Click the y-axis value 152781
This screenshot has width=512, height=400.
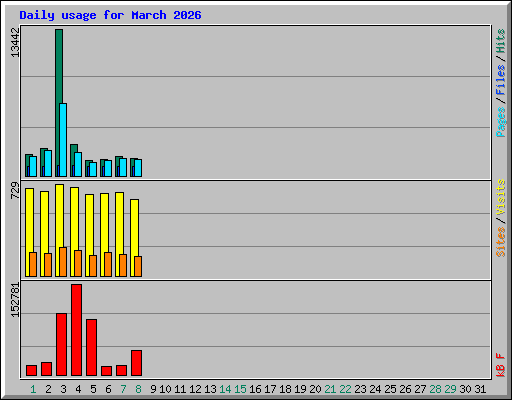[15, 300]
